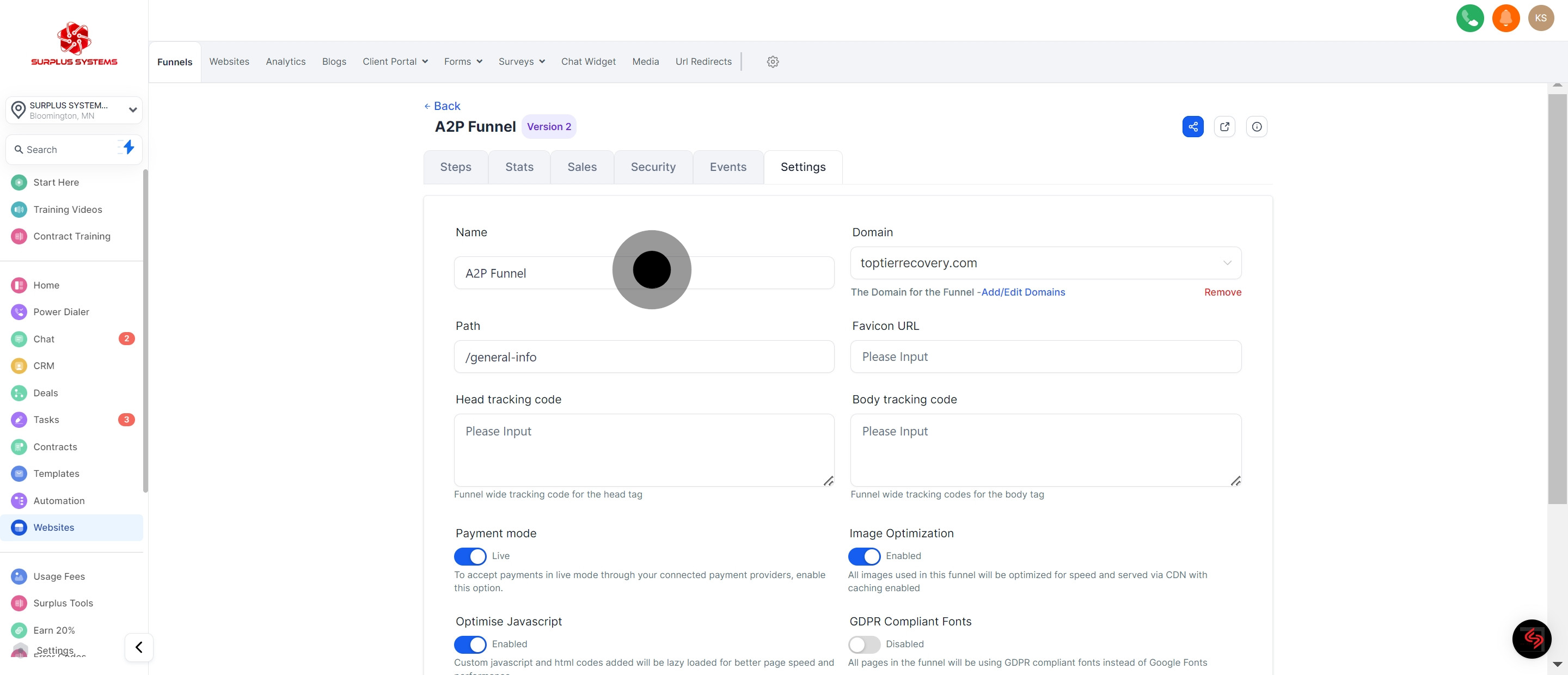Open the Client Portal dropdown menu
The width and height of the screenshot is (1568, 675).
pos(395,62)
